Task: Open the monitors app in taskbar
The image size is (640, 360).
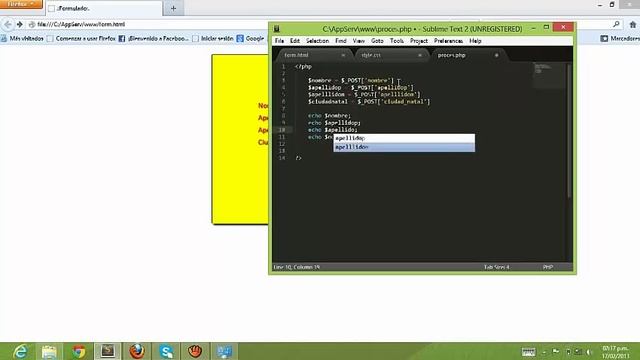Action: [224, 351]
